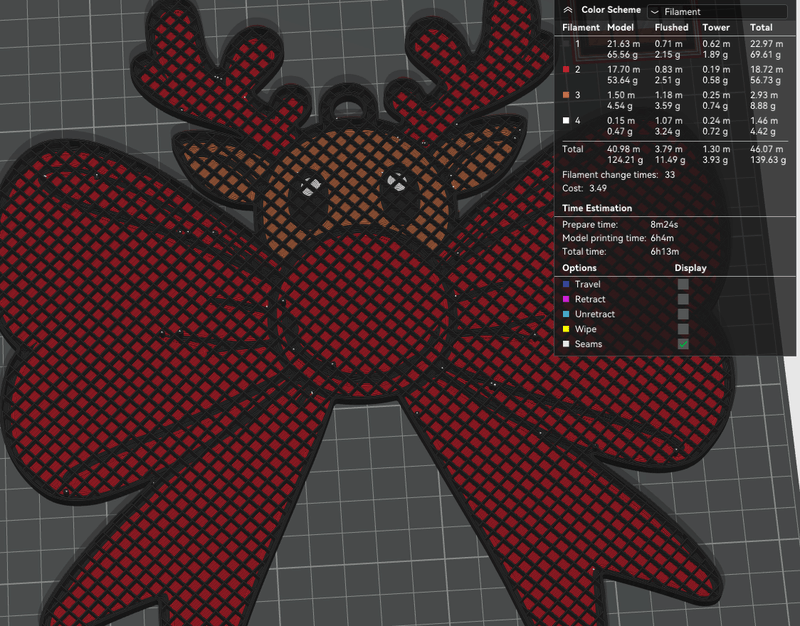The image size is (800, 626).
Task: Click the Travel option label
Action: tap(587, 284)
